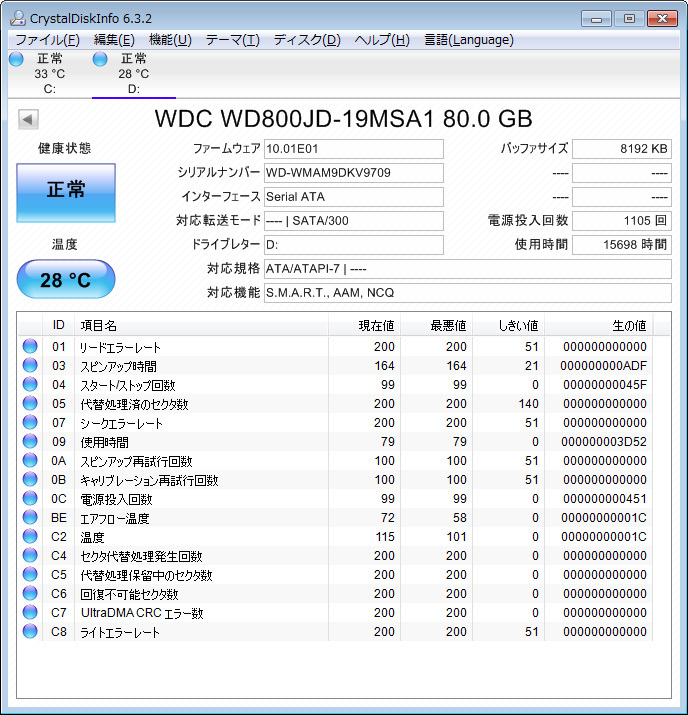Select worst value 58 in エアフロー温度 row

pyautogui.click(x=460, y=518)
